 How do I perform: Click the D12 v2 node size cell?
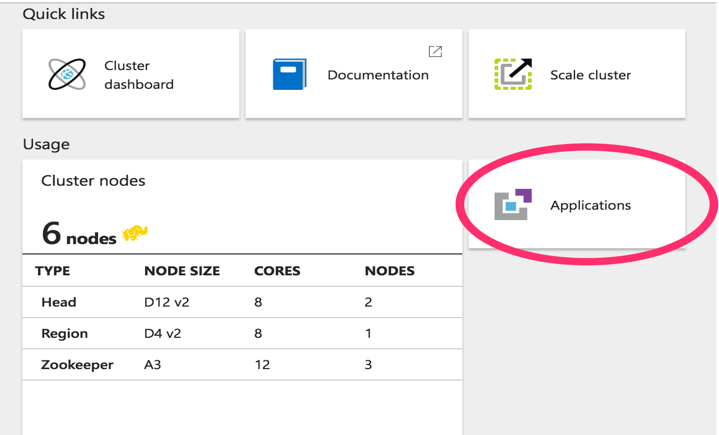pos(166,302)
